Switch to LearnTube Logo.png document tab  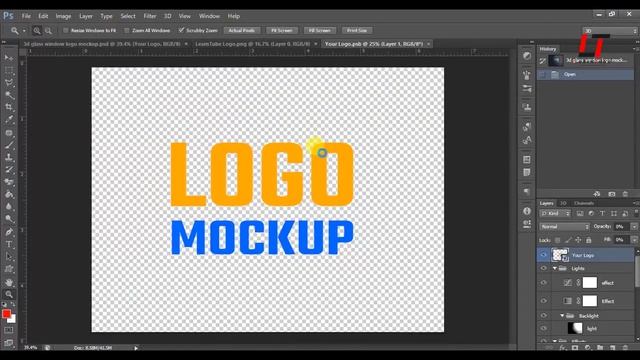252,44
